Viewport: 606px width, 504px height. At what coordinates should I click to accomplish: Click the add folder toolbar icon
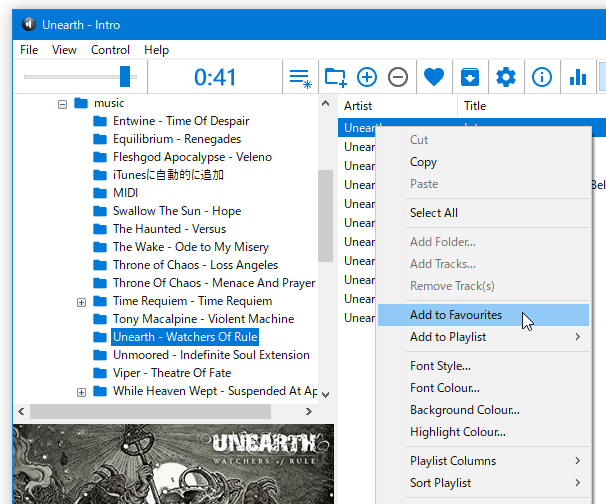(335, 77)
